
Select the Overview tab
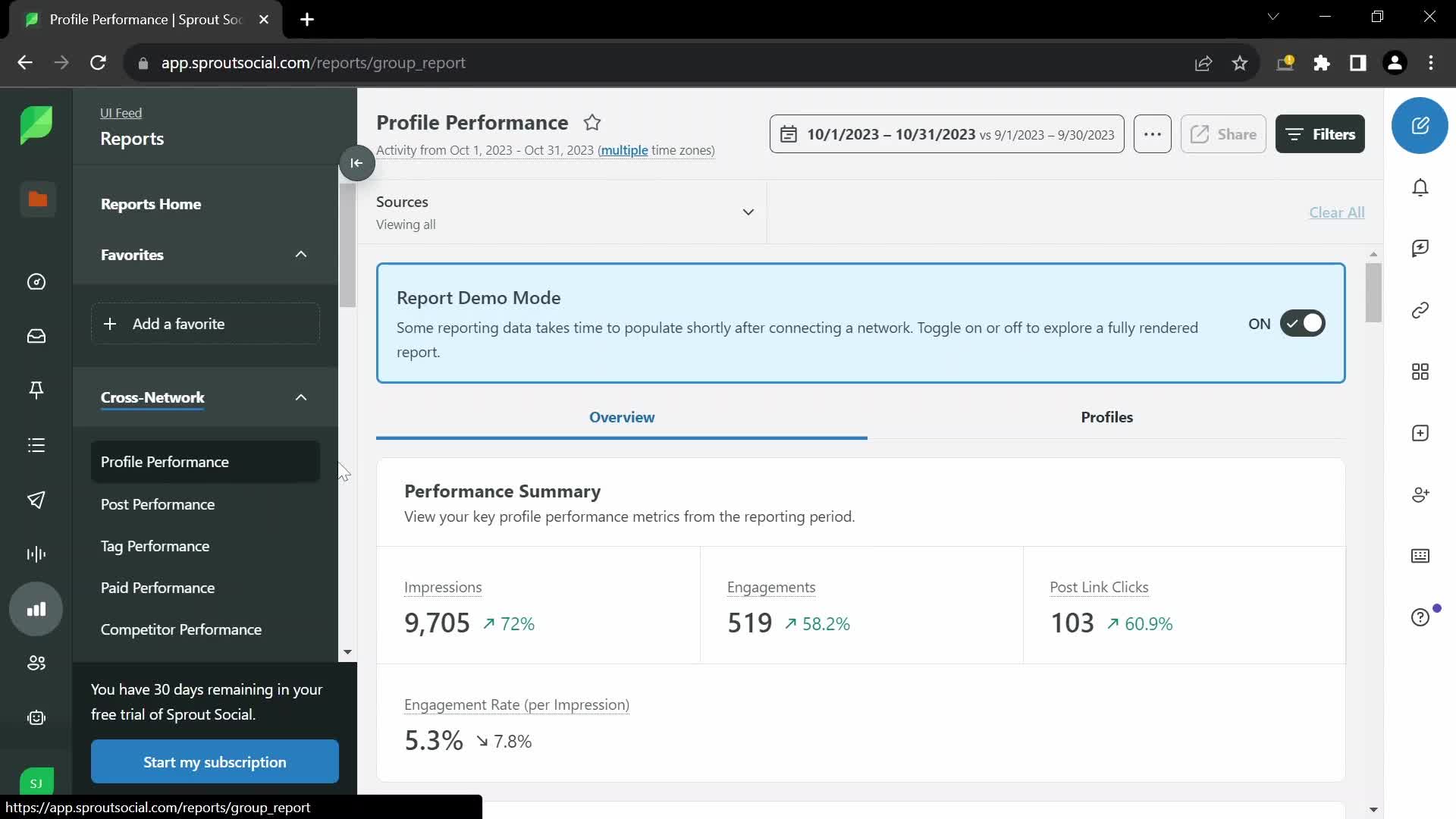pos(621,417)
